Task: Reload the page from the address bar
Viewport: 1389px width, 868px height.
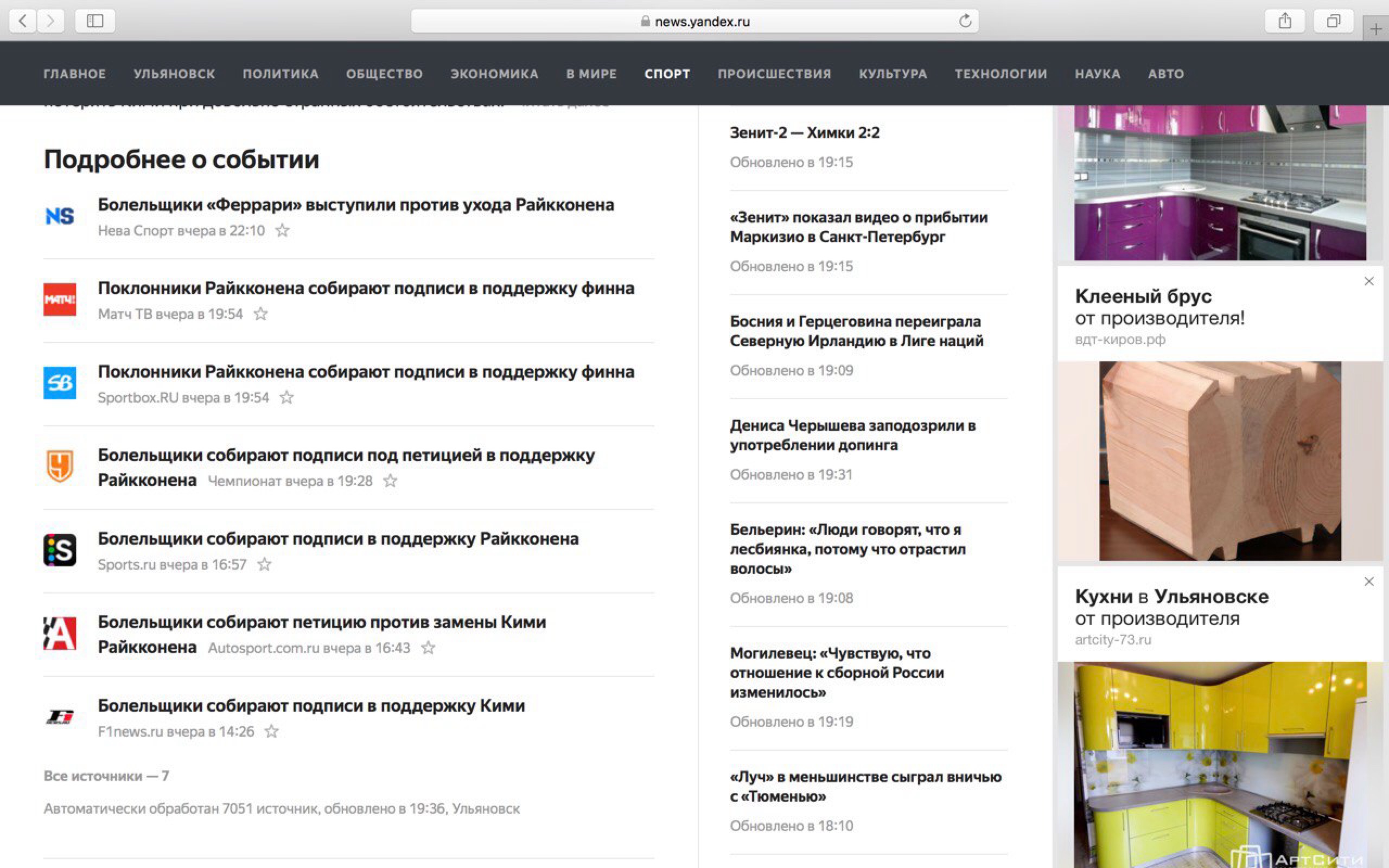Action: [x=965, y=21]
